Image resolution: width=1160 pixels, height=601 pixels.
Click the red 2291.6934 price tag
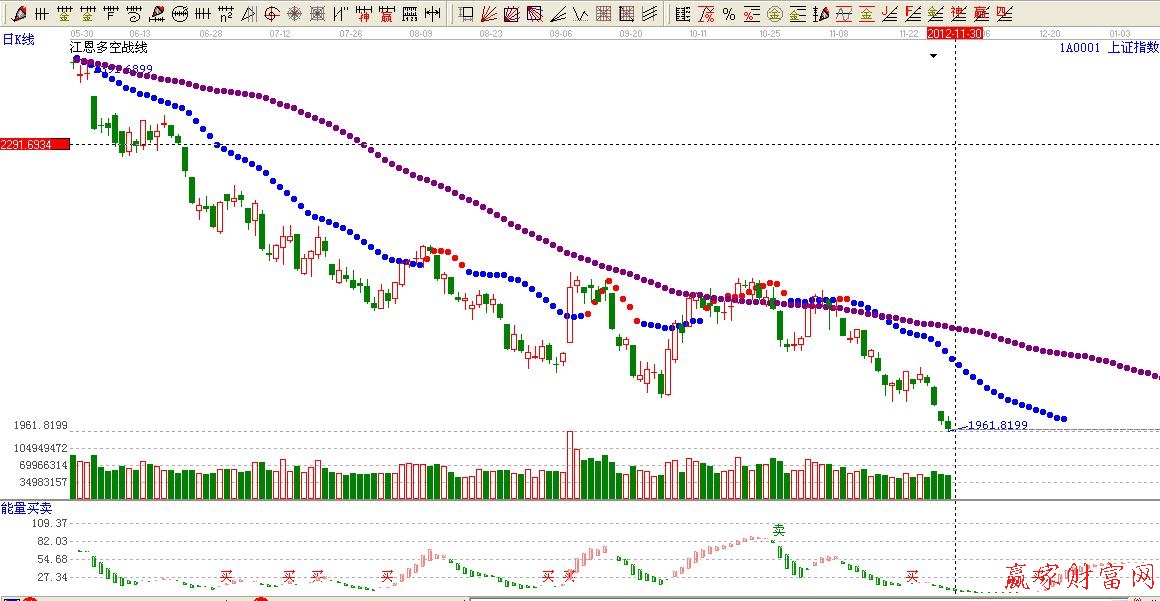[35, 145]
